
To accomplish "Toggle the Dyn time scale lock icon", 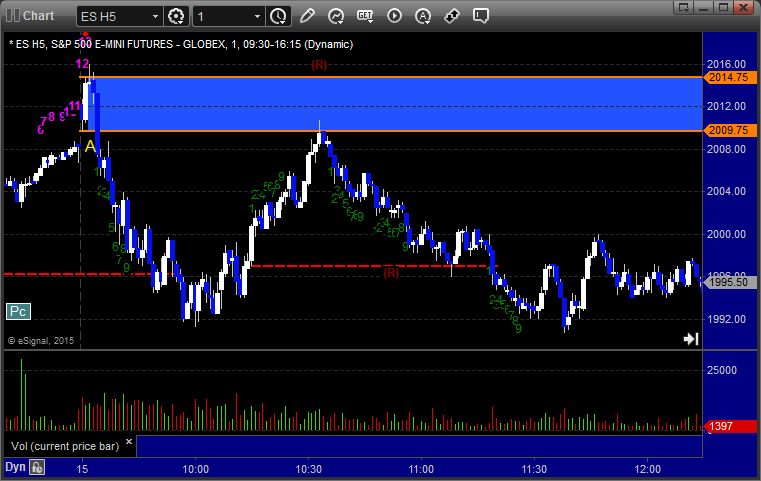I will [x=37, y=467].
